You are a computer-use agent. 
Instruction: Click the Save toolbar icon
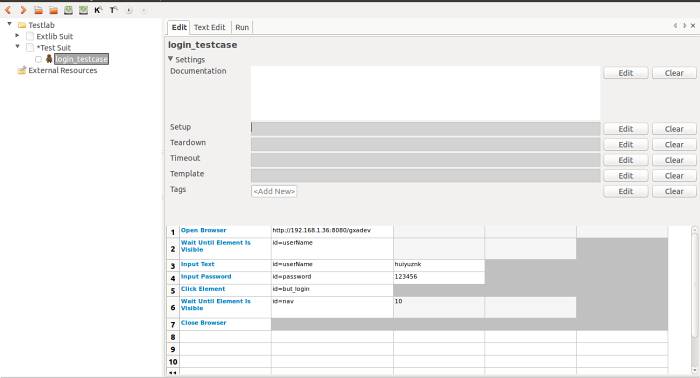(68, 10)
